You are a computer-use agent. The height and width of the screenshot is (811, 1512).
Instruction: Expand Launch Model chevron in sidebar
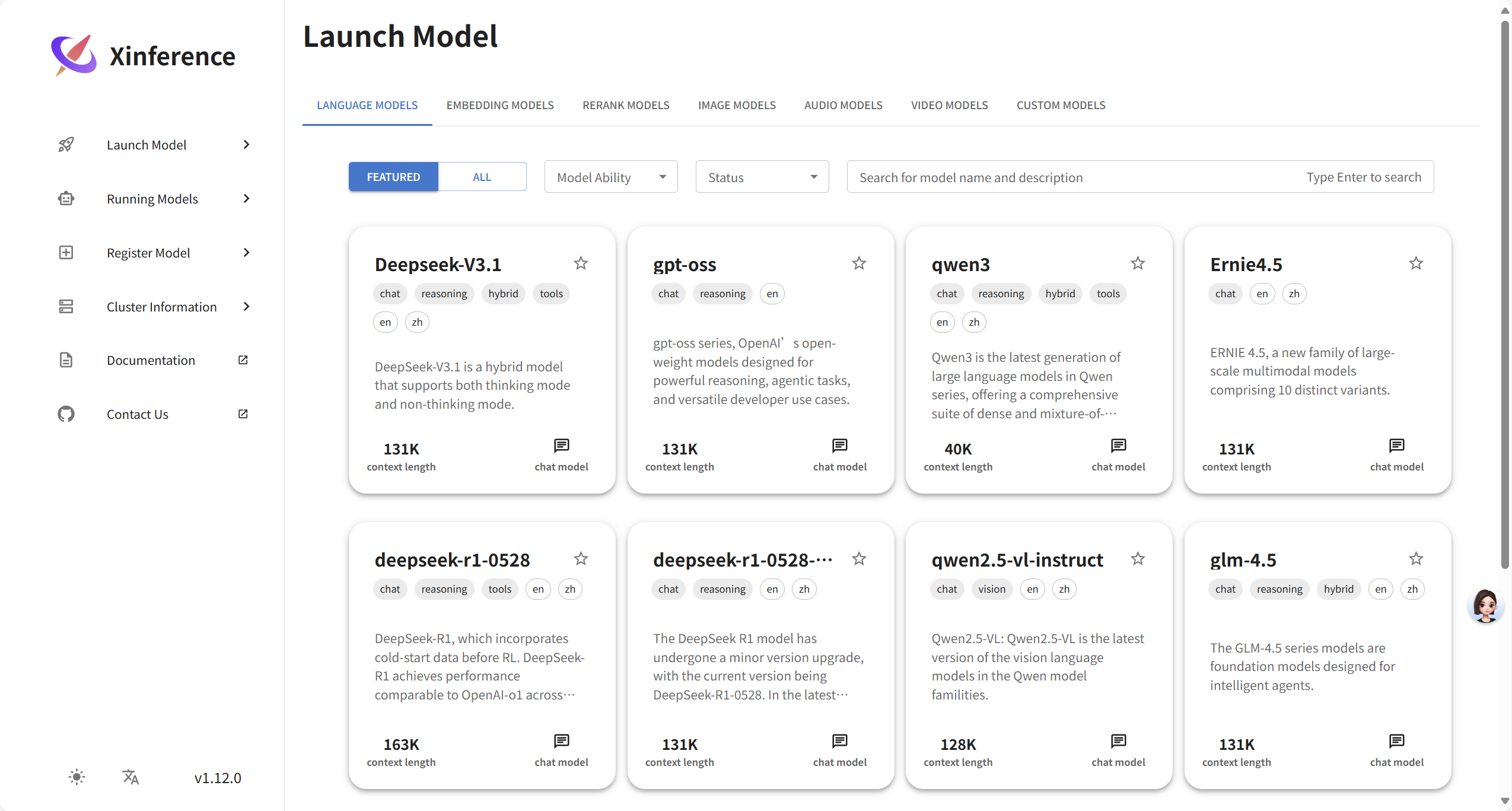coord(247,145)
